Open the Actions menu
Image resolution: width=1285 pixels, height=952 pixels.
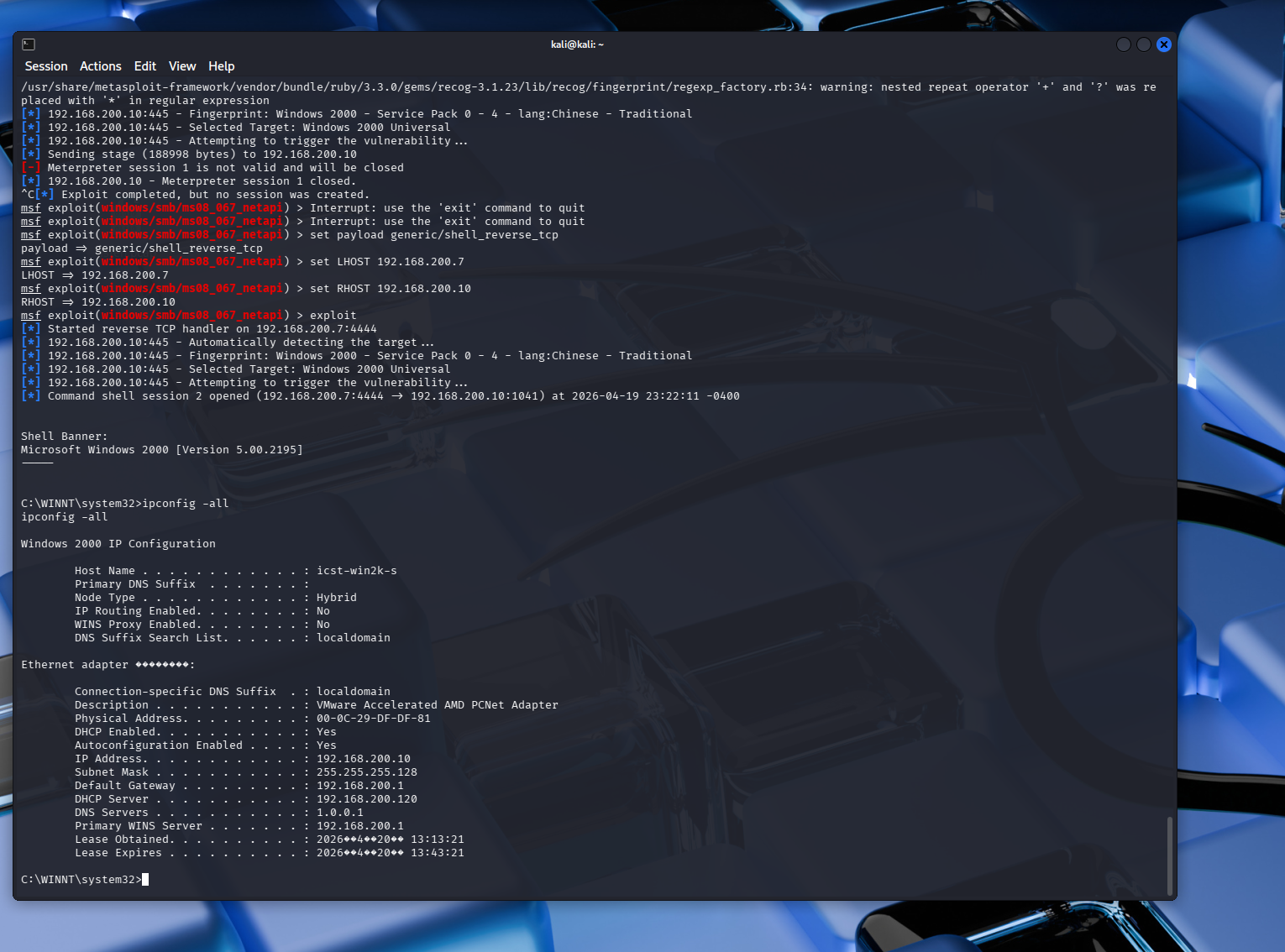tap(101, 66)
